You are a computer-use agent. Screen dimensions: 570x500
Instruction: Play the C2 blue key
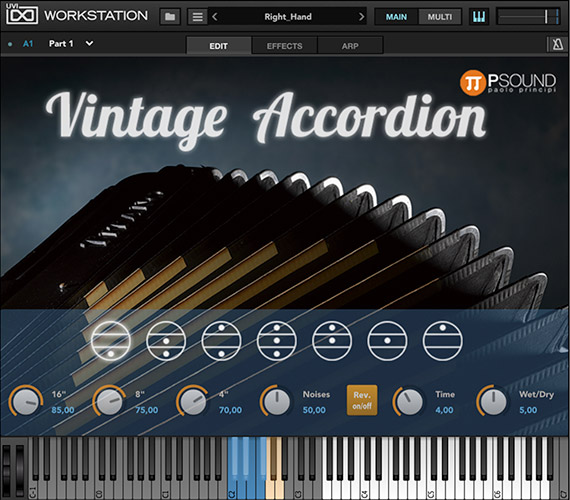pyautogui.click(x=232, y=489)
